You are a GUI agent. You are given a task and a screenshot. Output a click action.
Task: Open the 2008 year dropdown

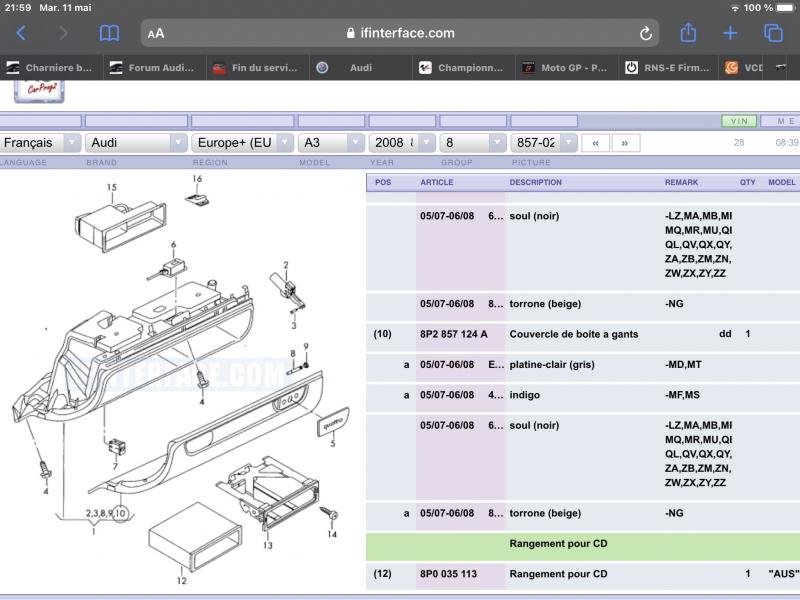pos(402,143)
